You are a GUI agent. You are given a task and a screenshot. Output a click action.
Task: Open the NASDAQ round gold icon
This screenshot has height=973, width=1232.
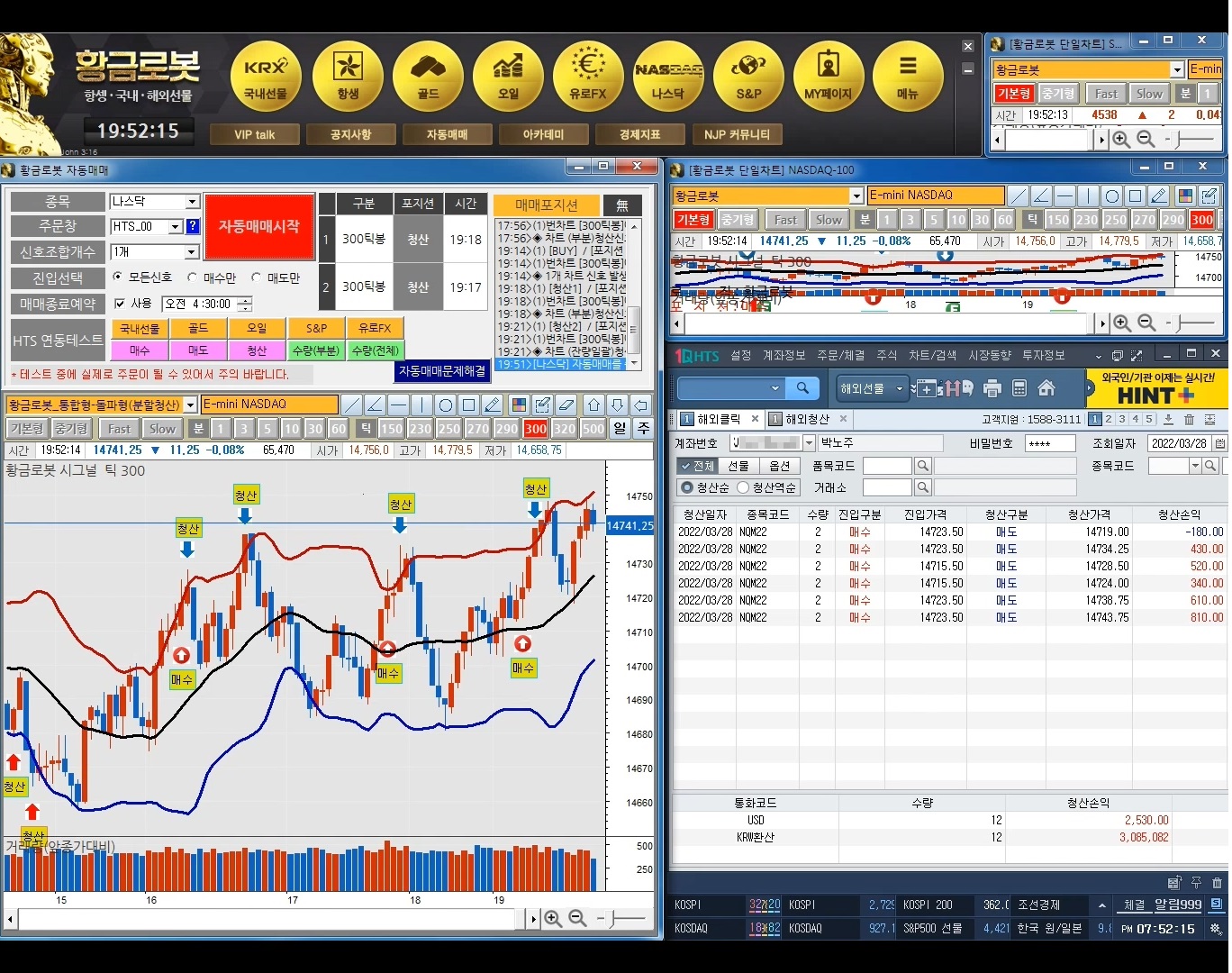point(667,76)
